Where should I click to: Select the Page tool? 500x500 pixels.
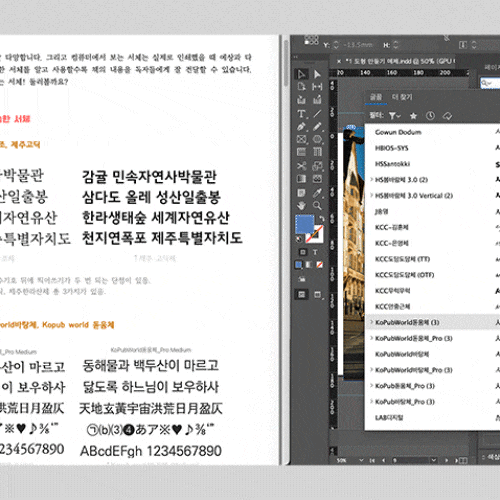[301, 87]
